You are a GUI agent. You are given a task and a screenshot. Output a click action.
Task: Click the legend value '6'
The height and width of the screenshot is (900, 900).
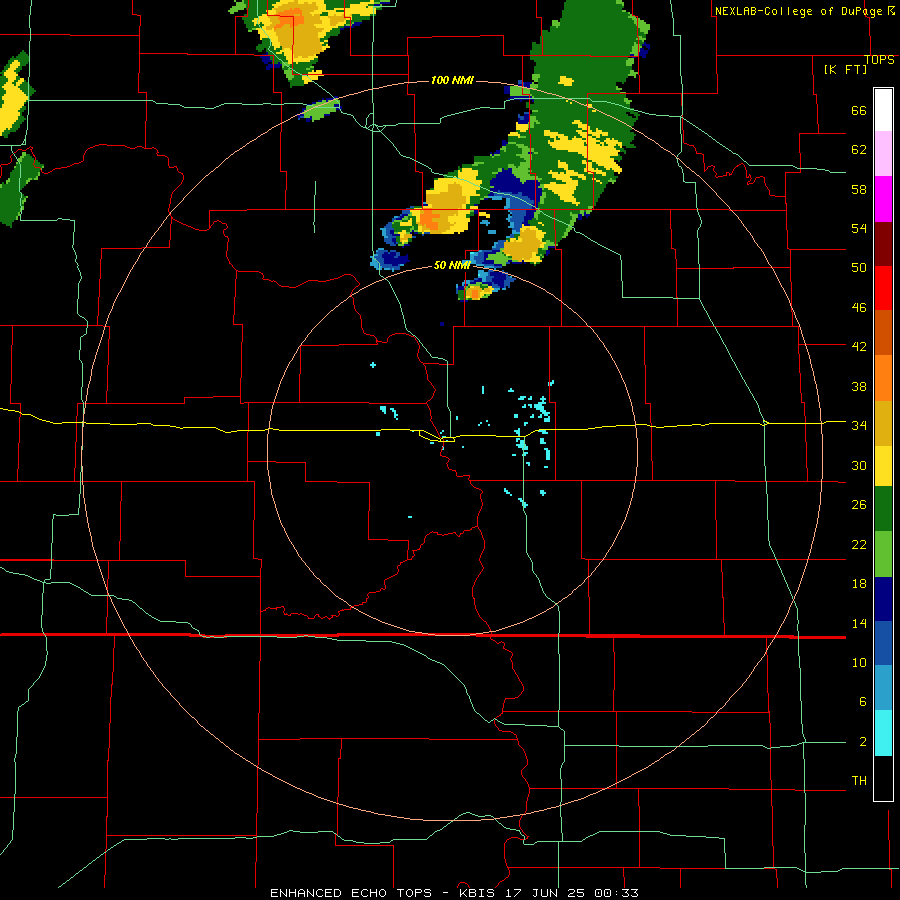pyautogui.click(x=863, y=701)
